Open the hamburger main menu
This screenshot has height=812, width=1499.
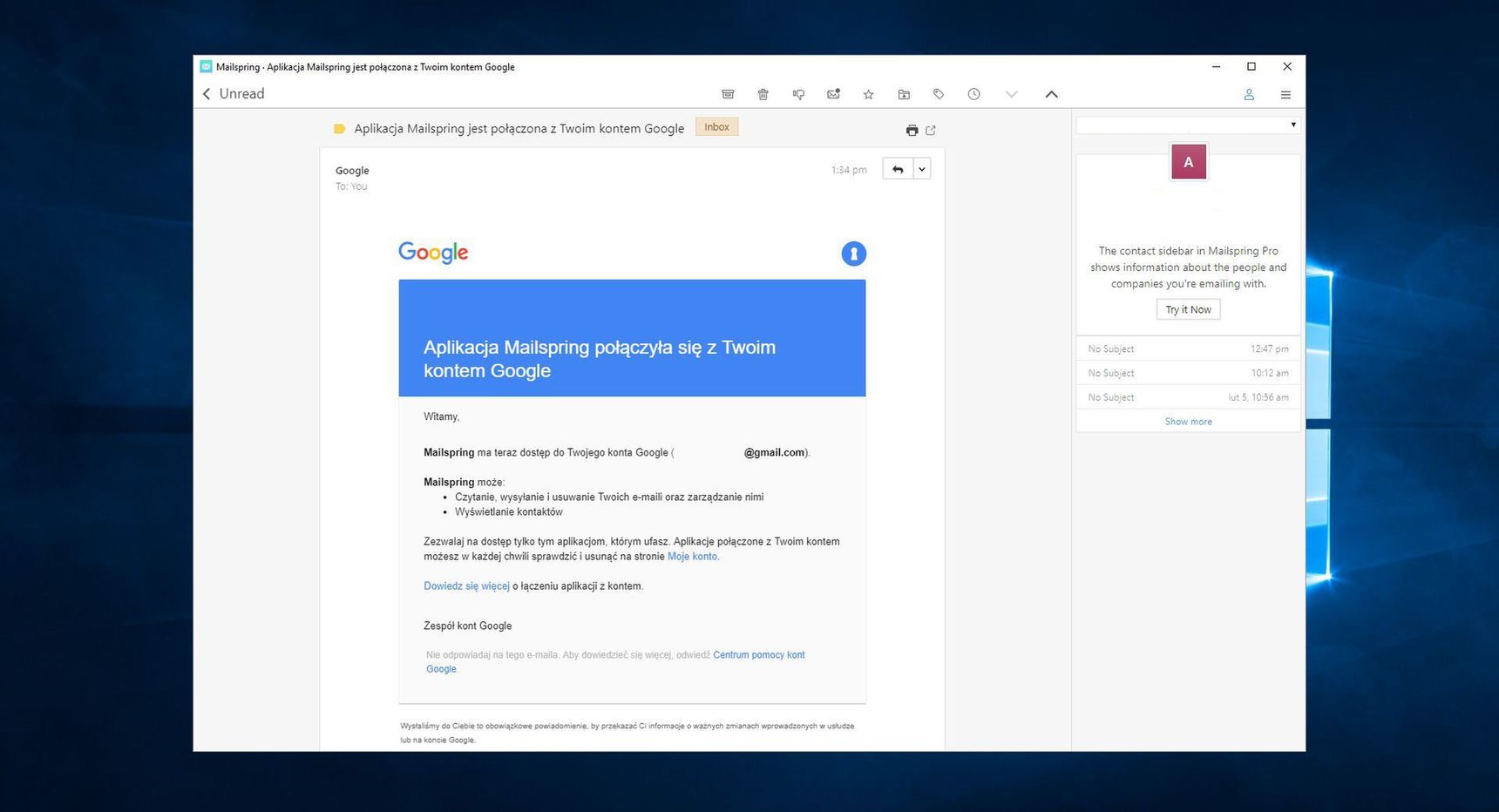[1285, 94]
